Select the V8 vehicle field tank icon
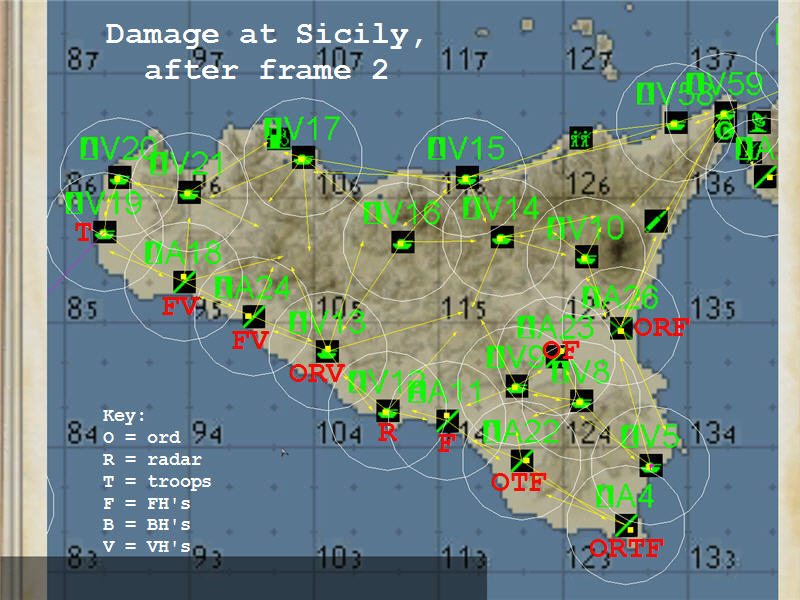 pos(581,402)
